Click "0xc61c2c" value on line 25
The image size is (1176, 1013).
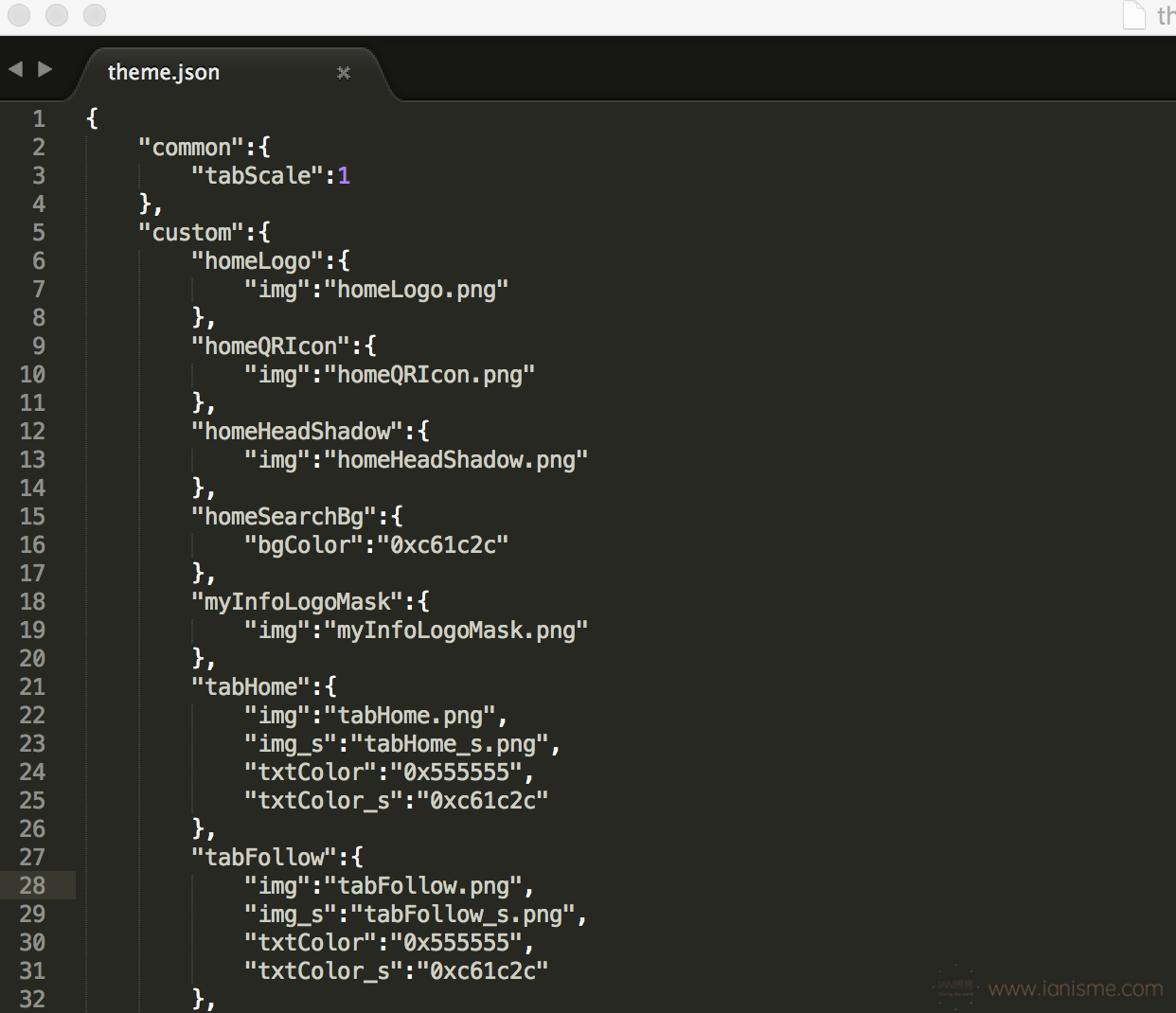(x=483, y=800)
